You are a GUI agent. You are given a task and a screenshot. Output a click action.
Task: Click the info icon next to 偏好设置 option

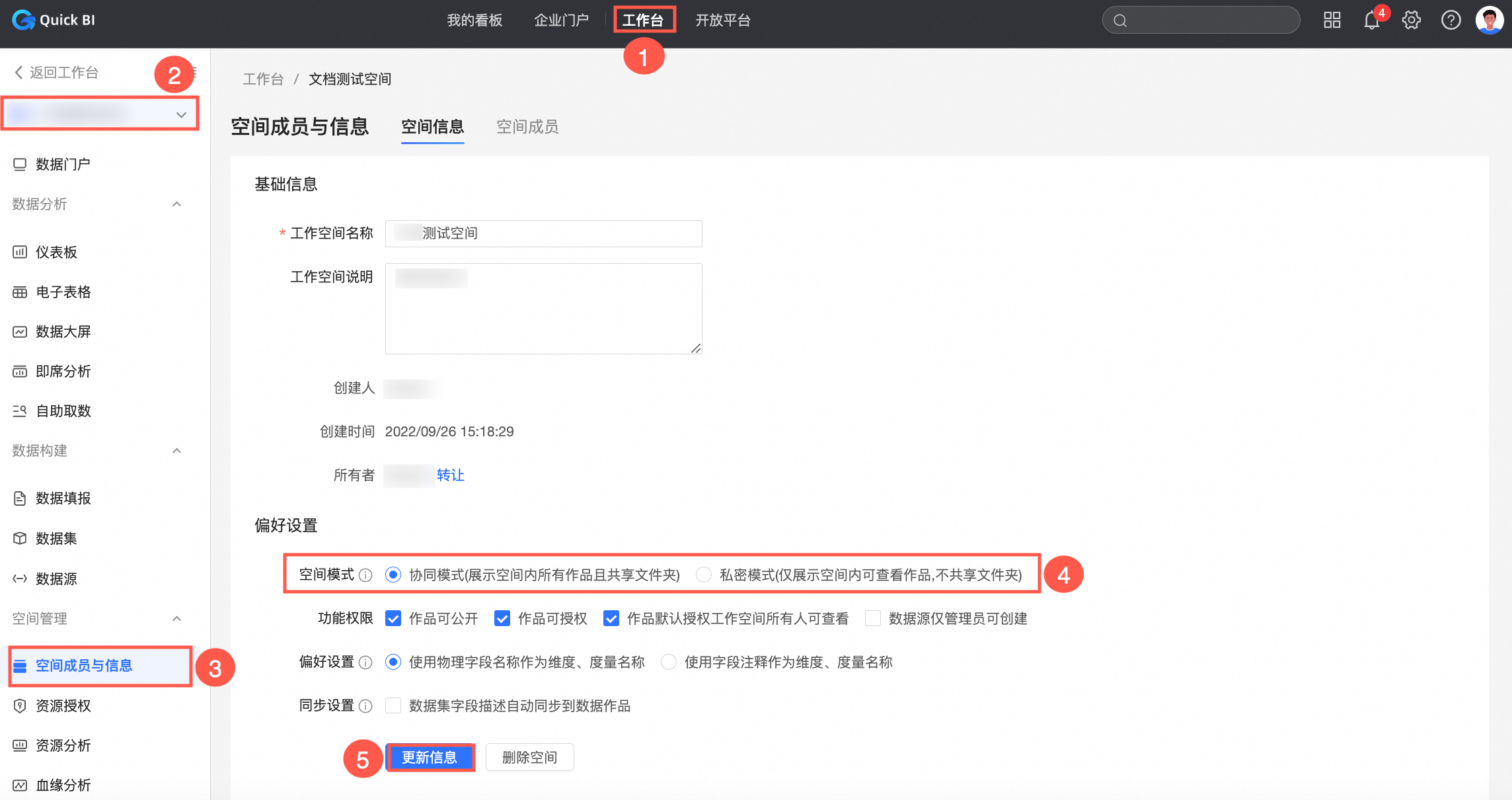click(365, 662)
